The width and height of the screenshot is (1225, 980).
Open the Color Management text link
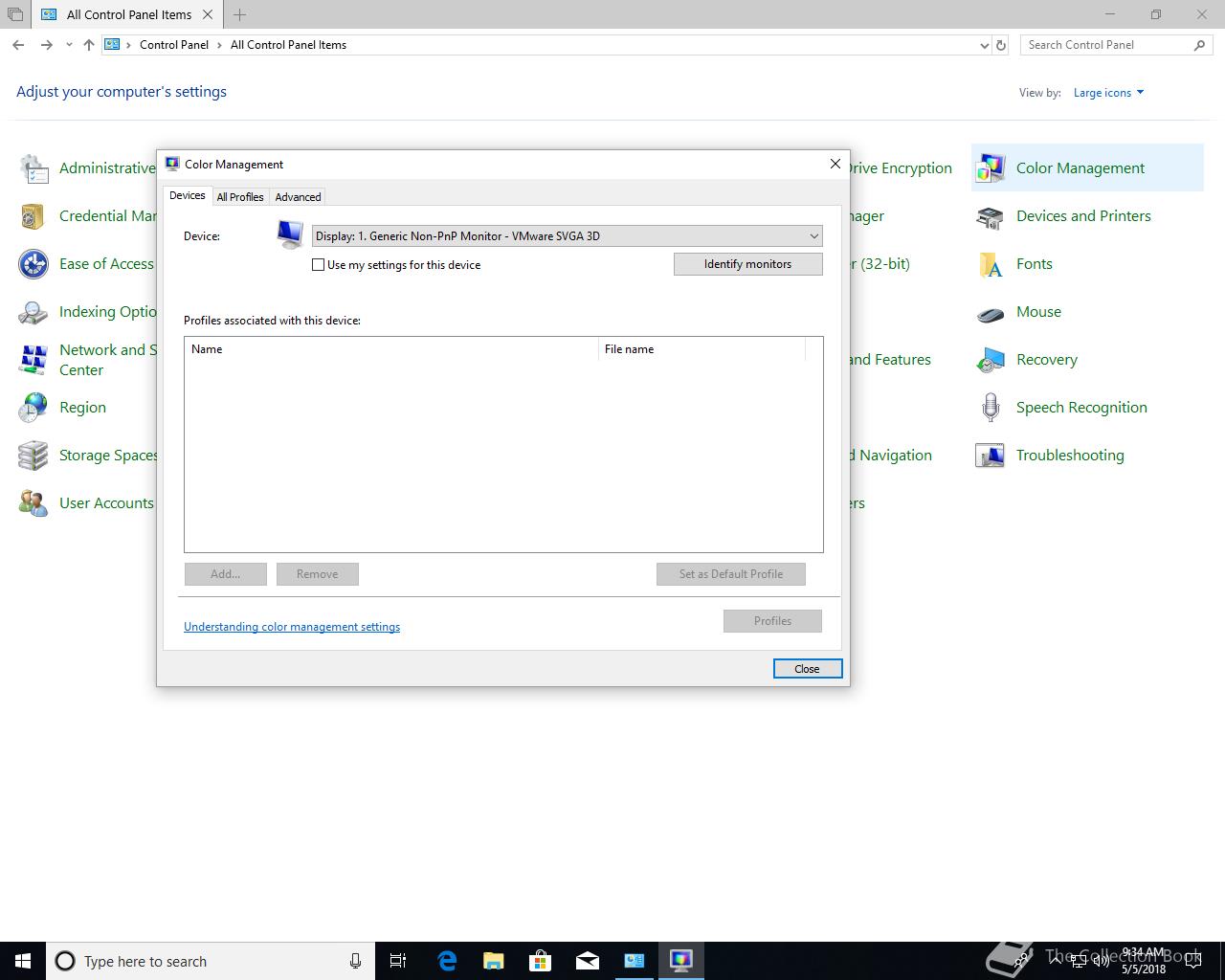1080,168
